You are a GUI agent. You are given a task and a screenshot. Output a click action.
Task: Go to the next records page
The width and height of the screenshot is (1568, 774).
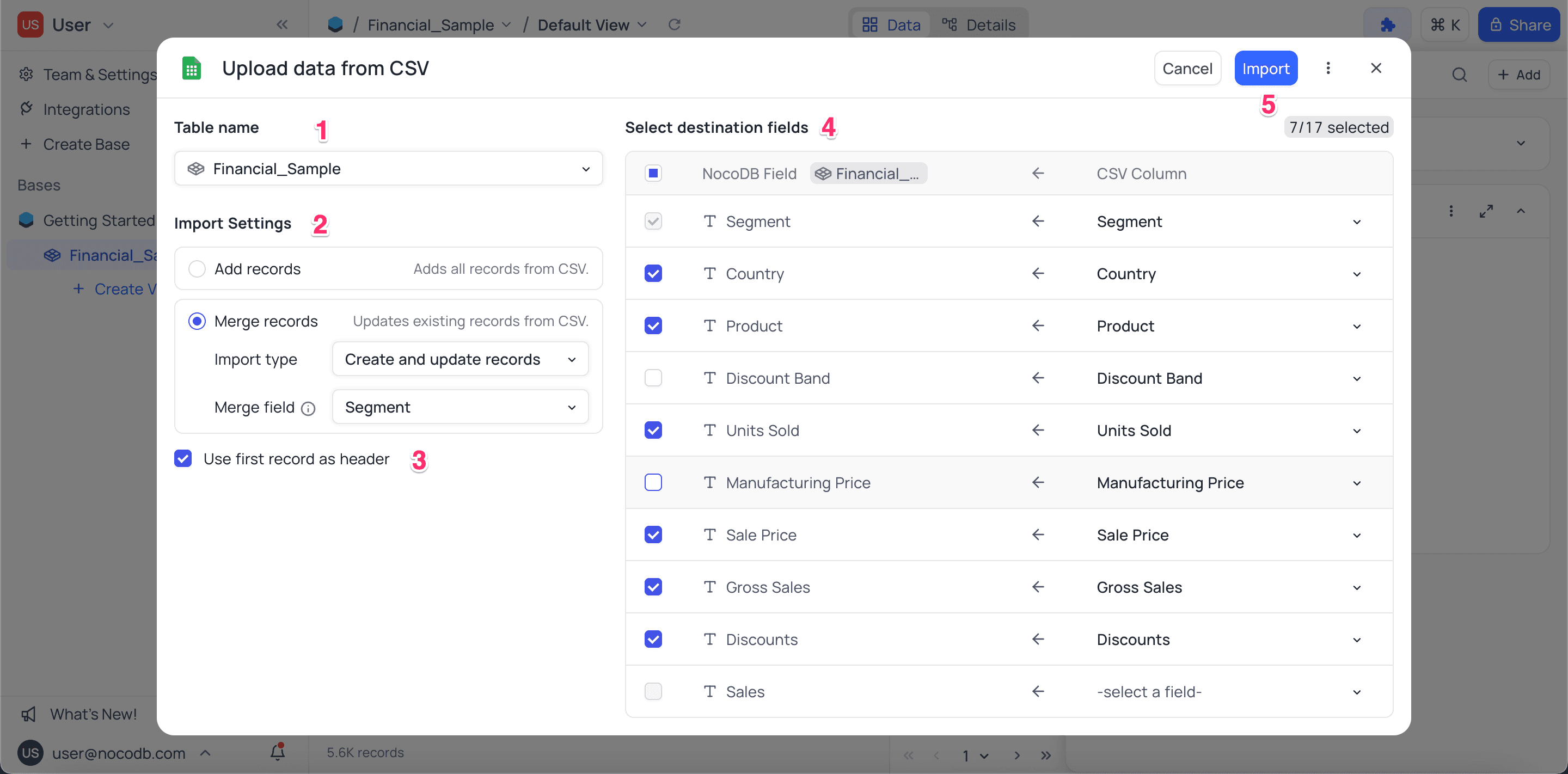point(1016,755)
